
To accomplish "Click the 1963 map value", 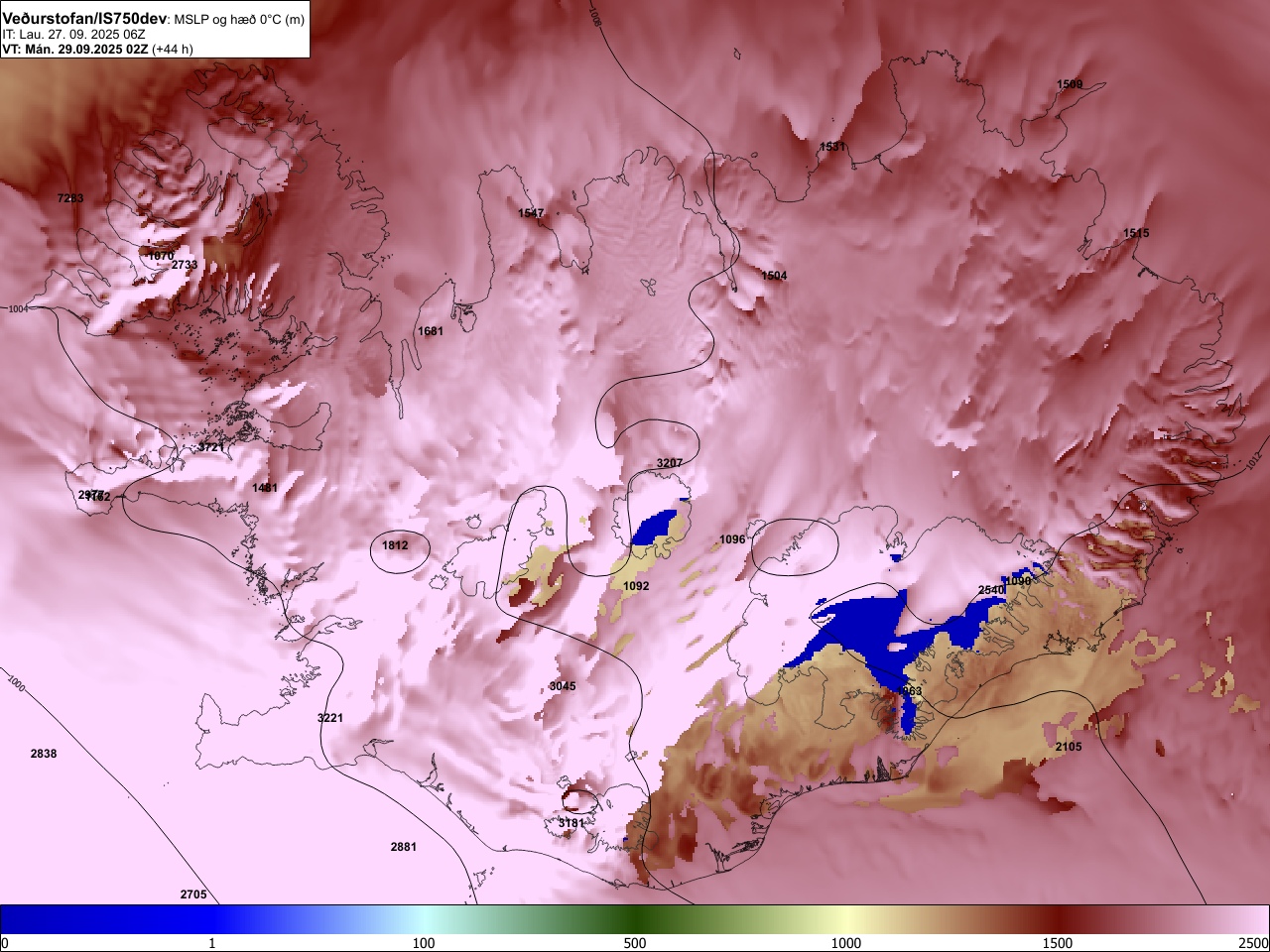I will (x=909, y=691).
